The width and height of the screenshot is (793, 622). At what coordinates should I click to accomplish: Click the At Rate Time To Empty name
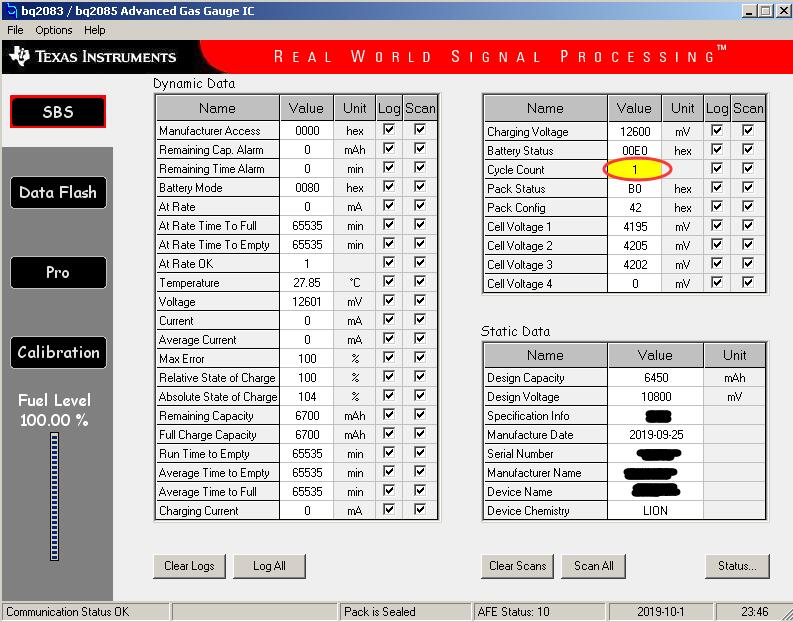point(214,245)
